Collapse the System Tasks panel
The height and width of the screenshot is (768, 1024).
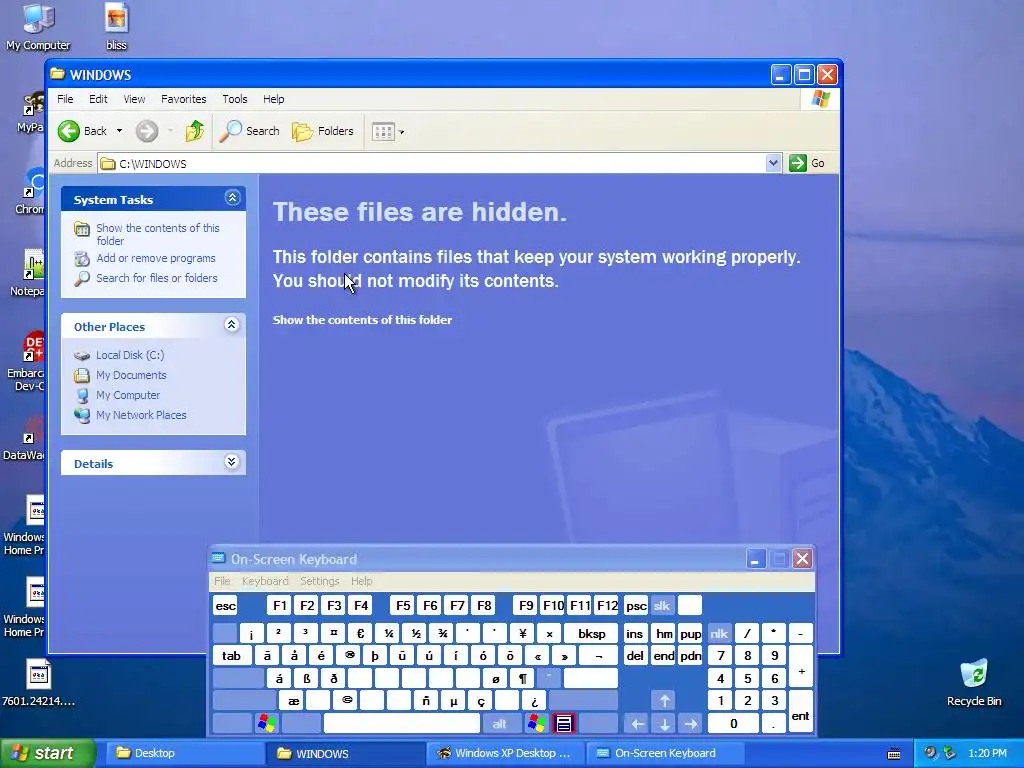[232, 198]
